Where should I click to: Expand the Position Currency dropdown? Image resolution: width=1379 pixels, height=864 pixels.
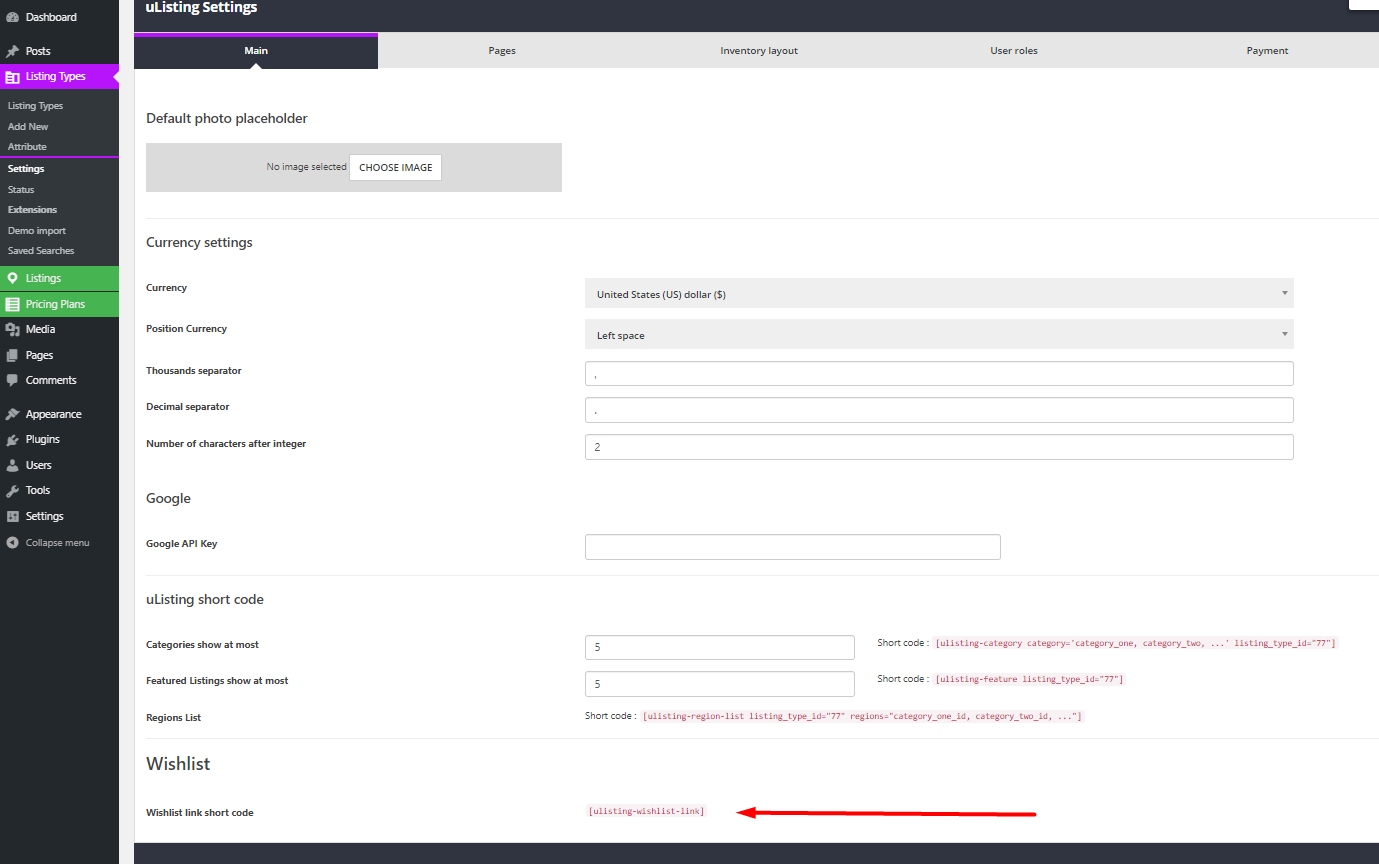click(938, 335)
